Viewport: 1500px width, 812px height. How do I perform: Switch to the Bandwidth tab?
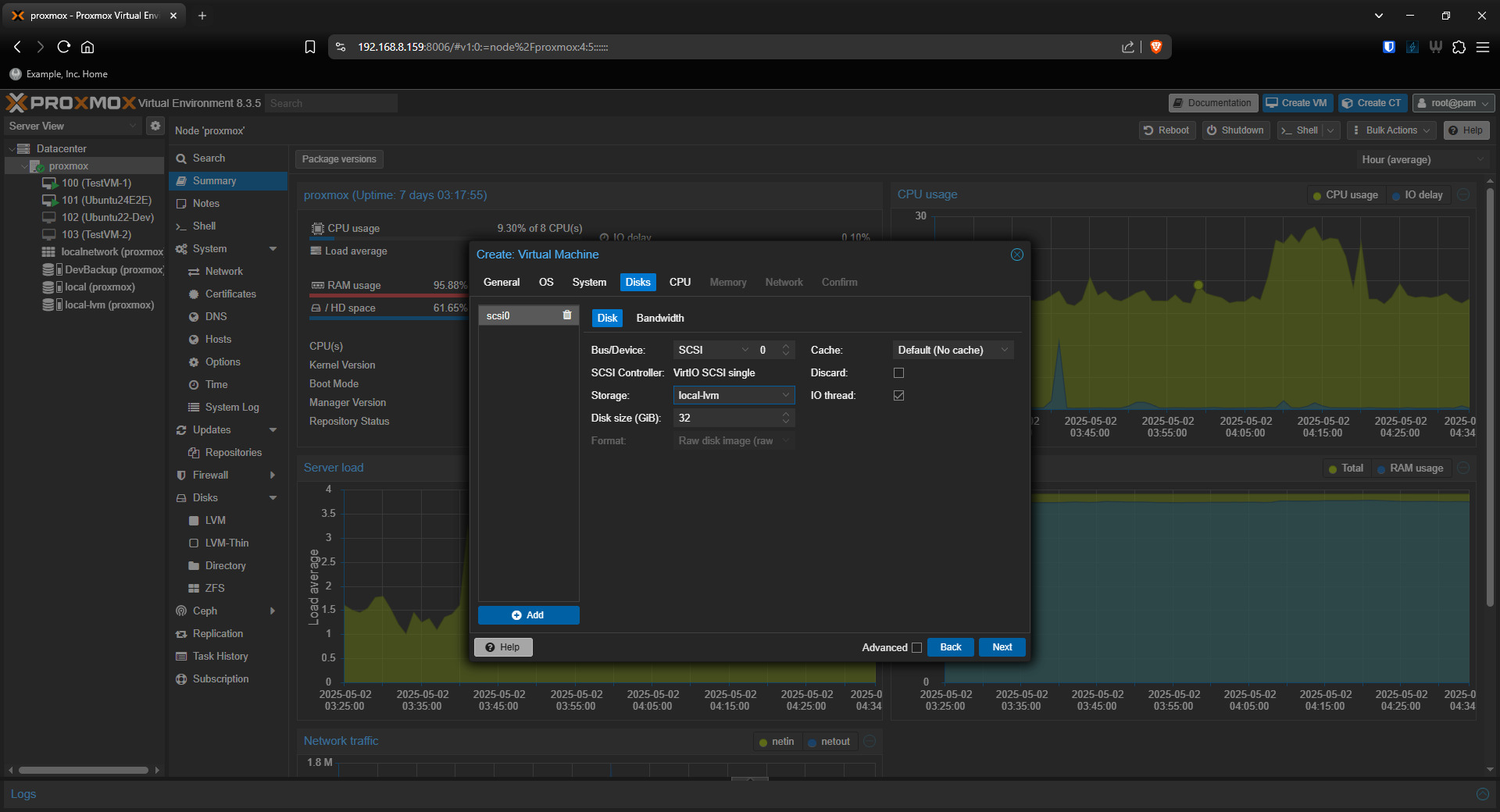(x=659, y=319)
